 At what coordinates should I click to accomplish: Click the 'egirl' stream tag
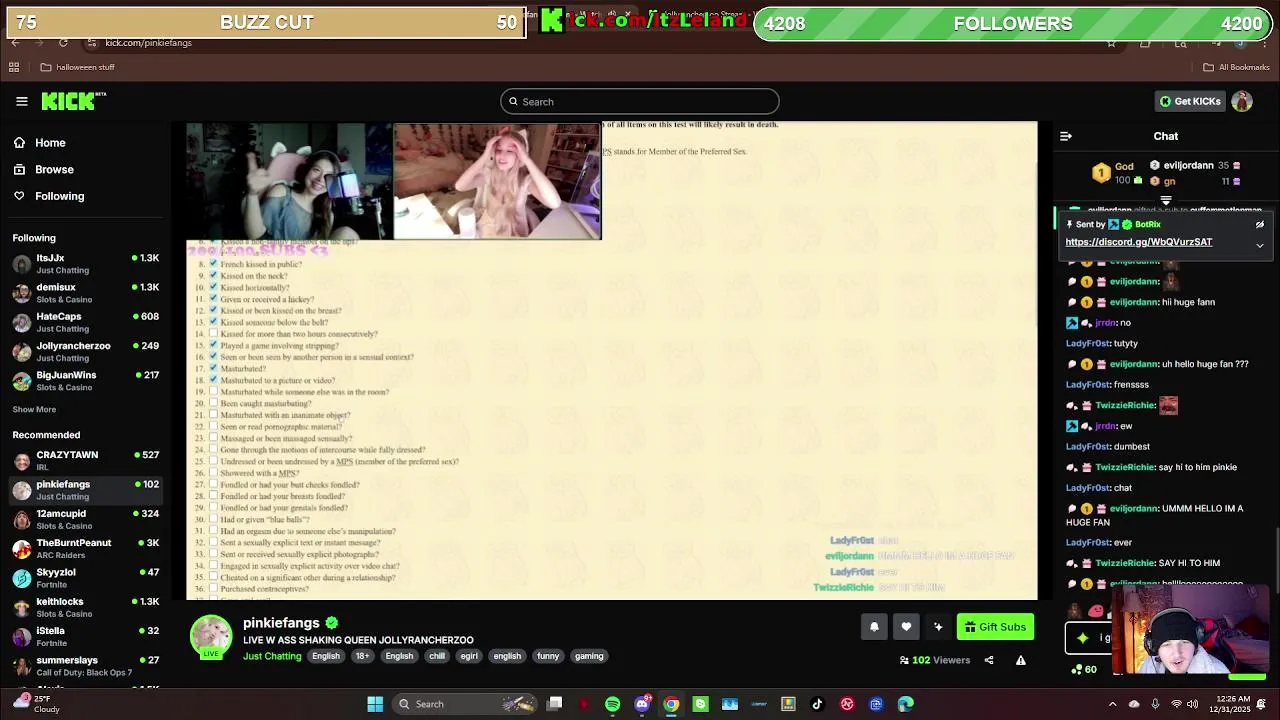[469, 656]
